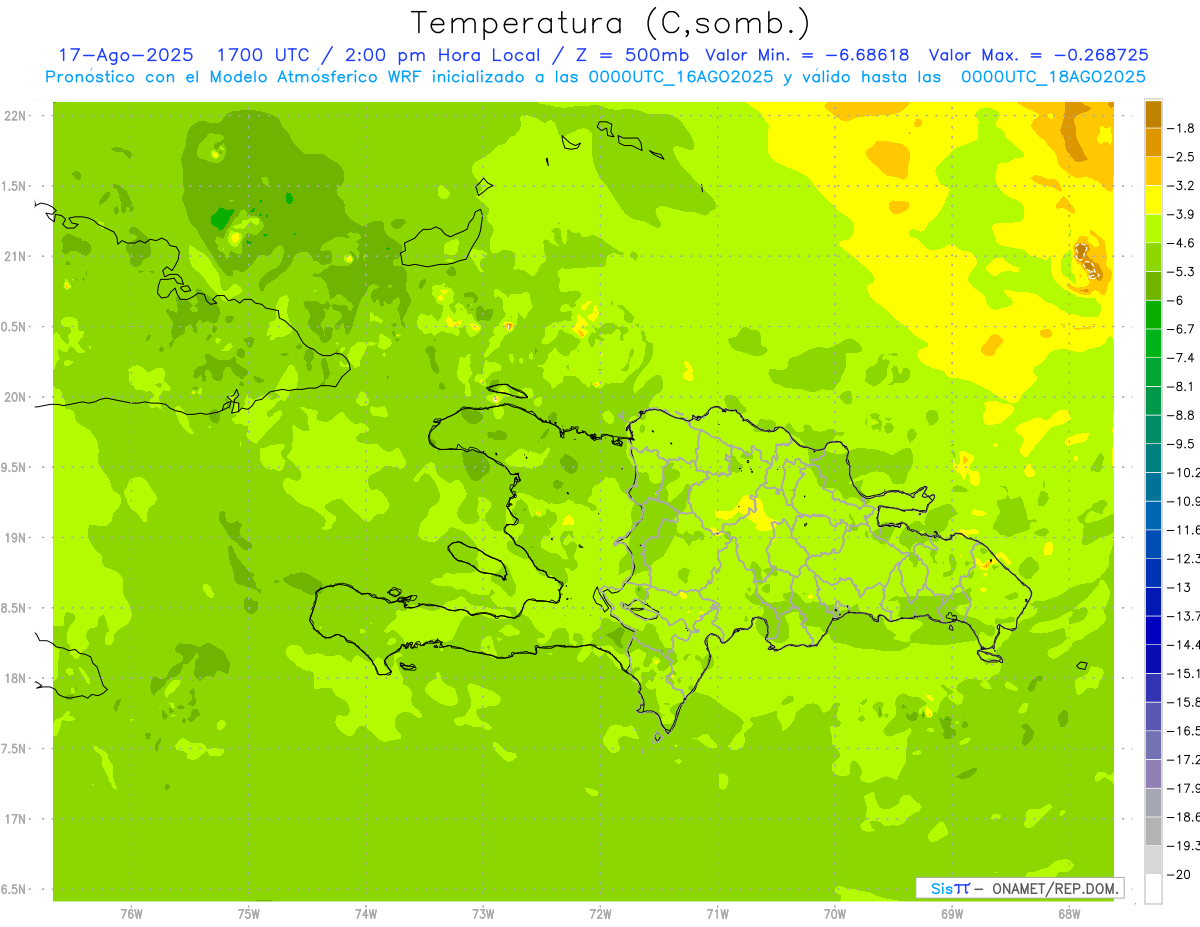Select the valid-until time '0000UTC_18AGO2025'

pyautogui.click(x=1053, y=76)
